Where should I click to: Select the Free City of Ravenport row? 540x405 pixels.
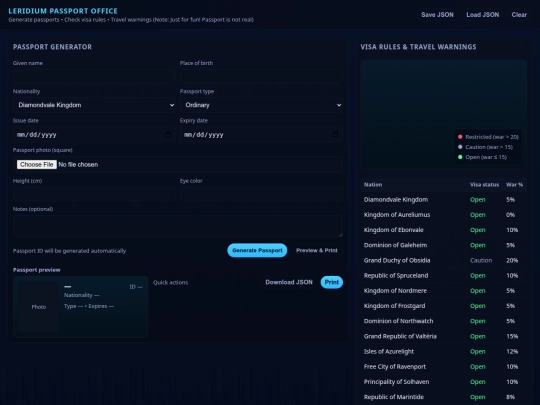pos(444,367)
